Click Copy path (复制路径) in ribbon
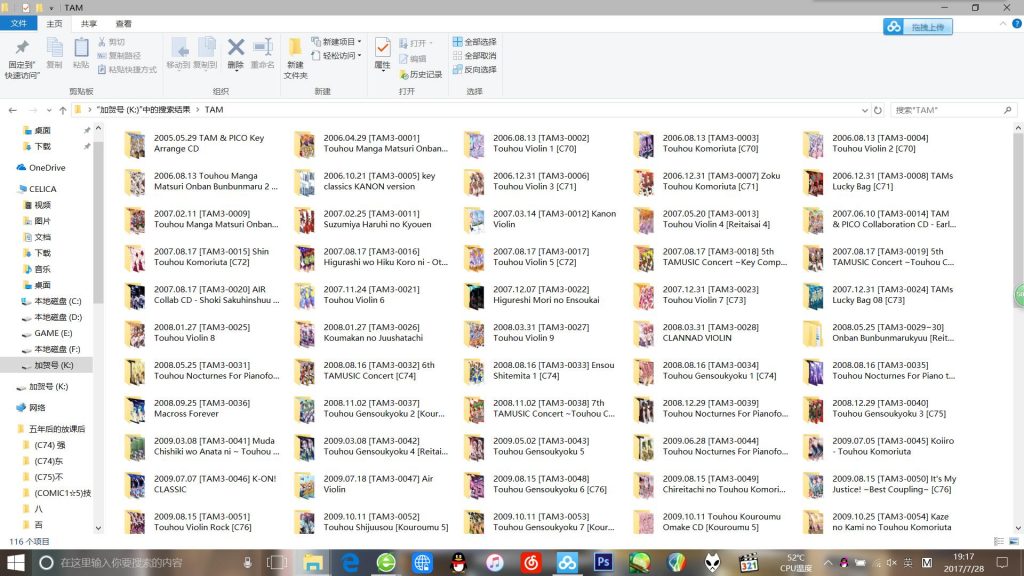 click(119, 56)
